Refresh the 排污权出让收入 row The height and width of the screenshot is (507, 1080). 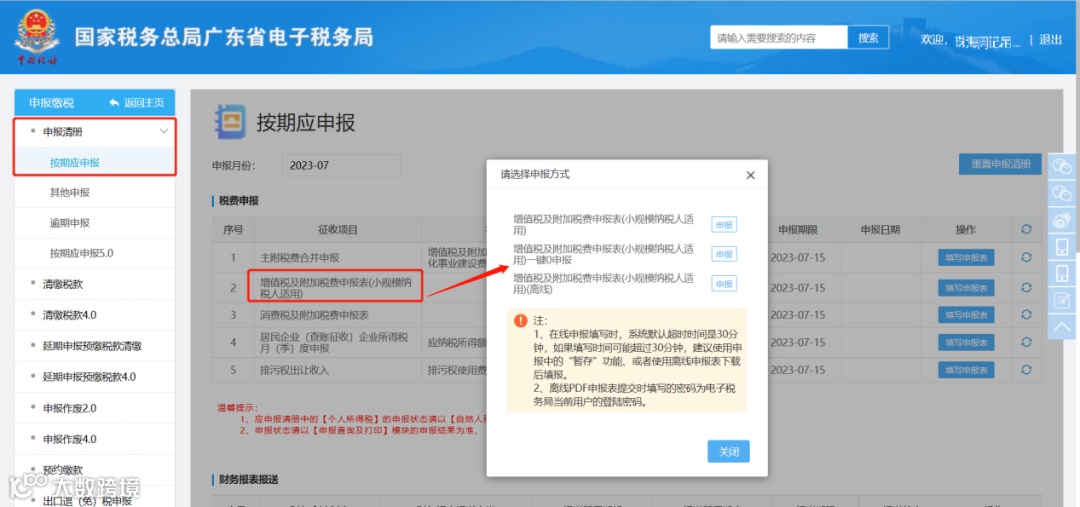point(1026,370)
